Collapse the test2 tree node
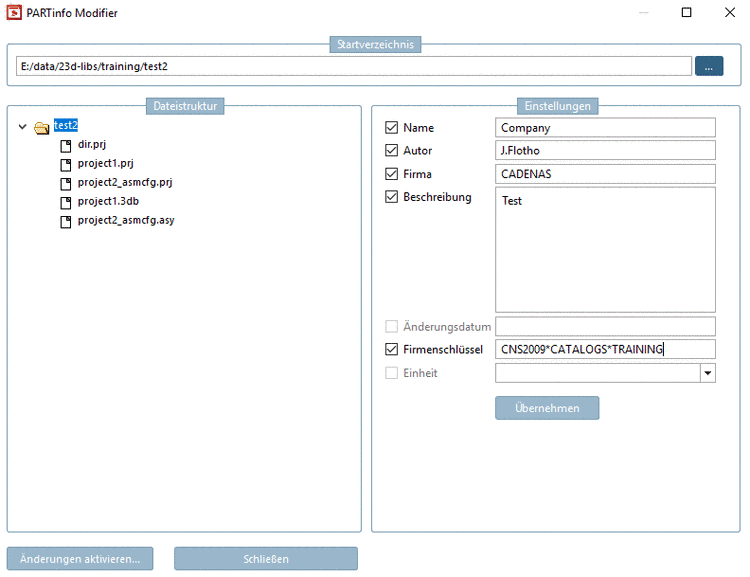750x577 pixels. [22, 127]
